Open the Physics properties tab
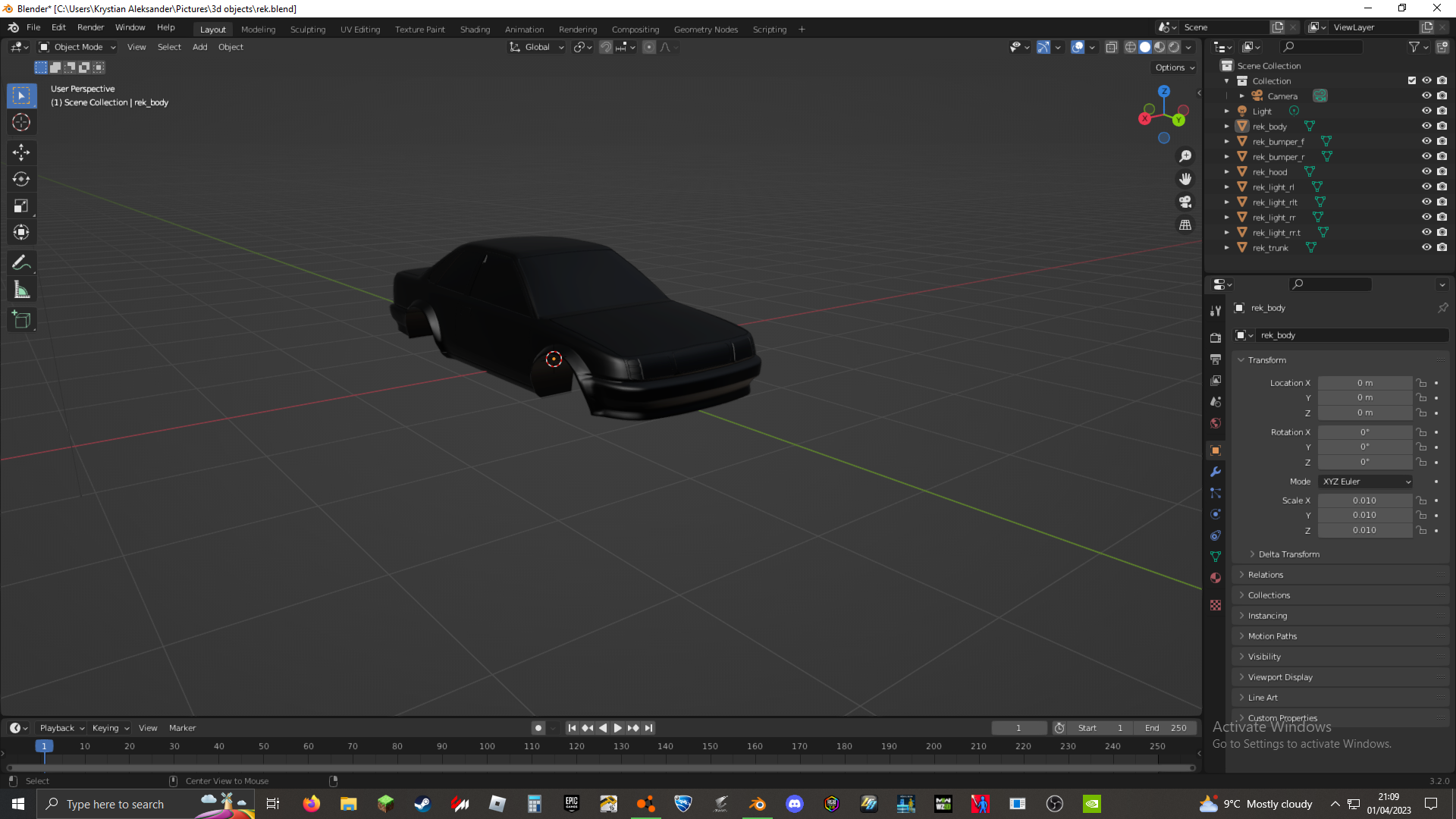Viewport: 1456px width, 819px height. coord(1216,514)
